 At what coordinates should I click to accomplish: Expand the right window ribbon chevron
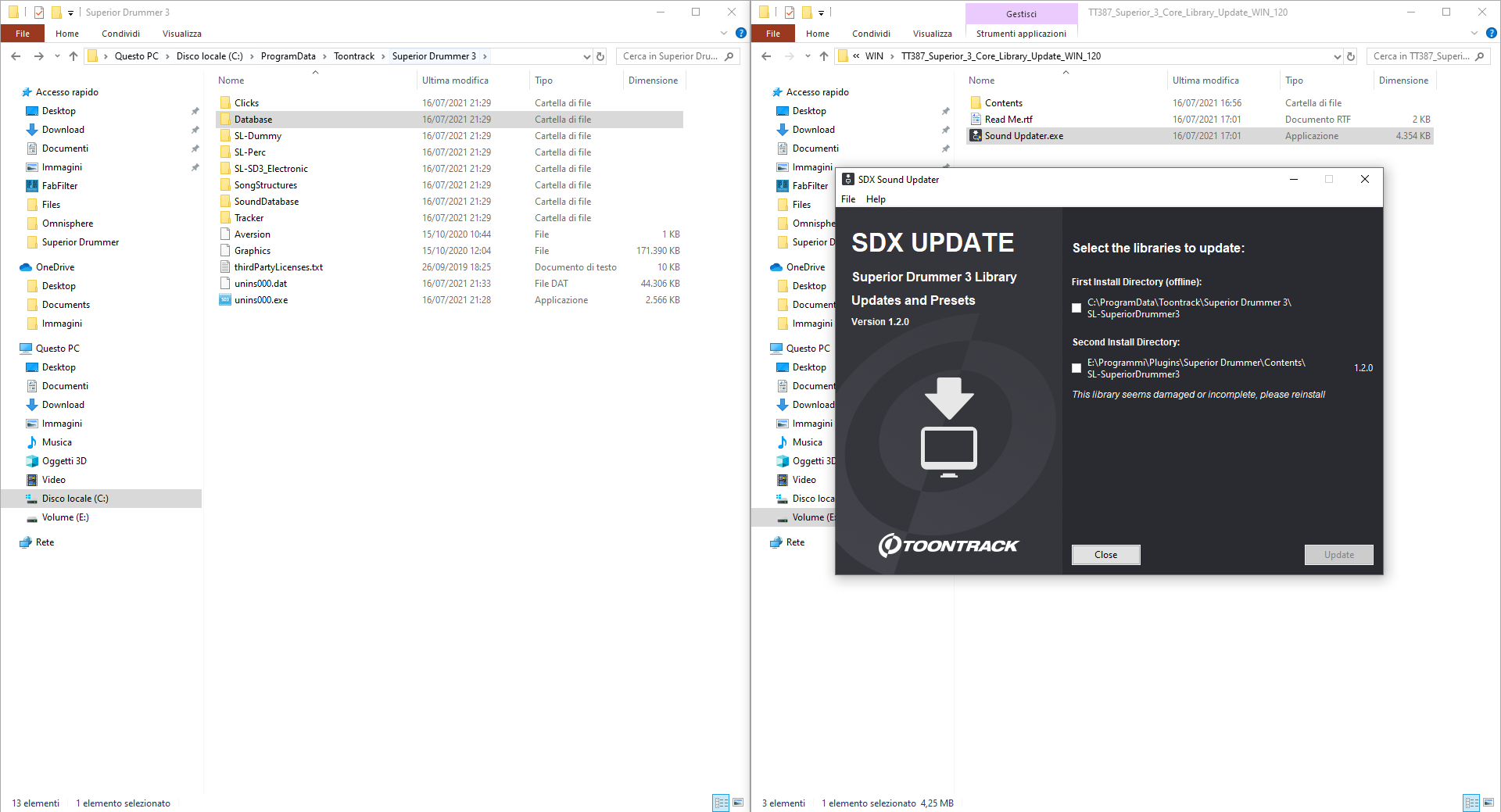click(x=1474, y=34)
